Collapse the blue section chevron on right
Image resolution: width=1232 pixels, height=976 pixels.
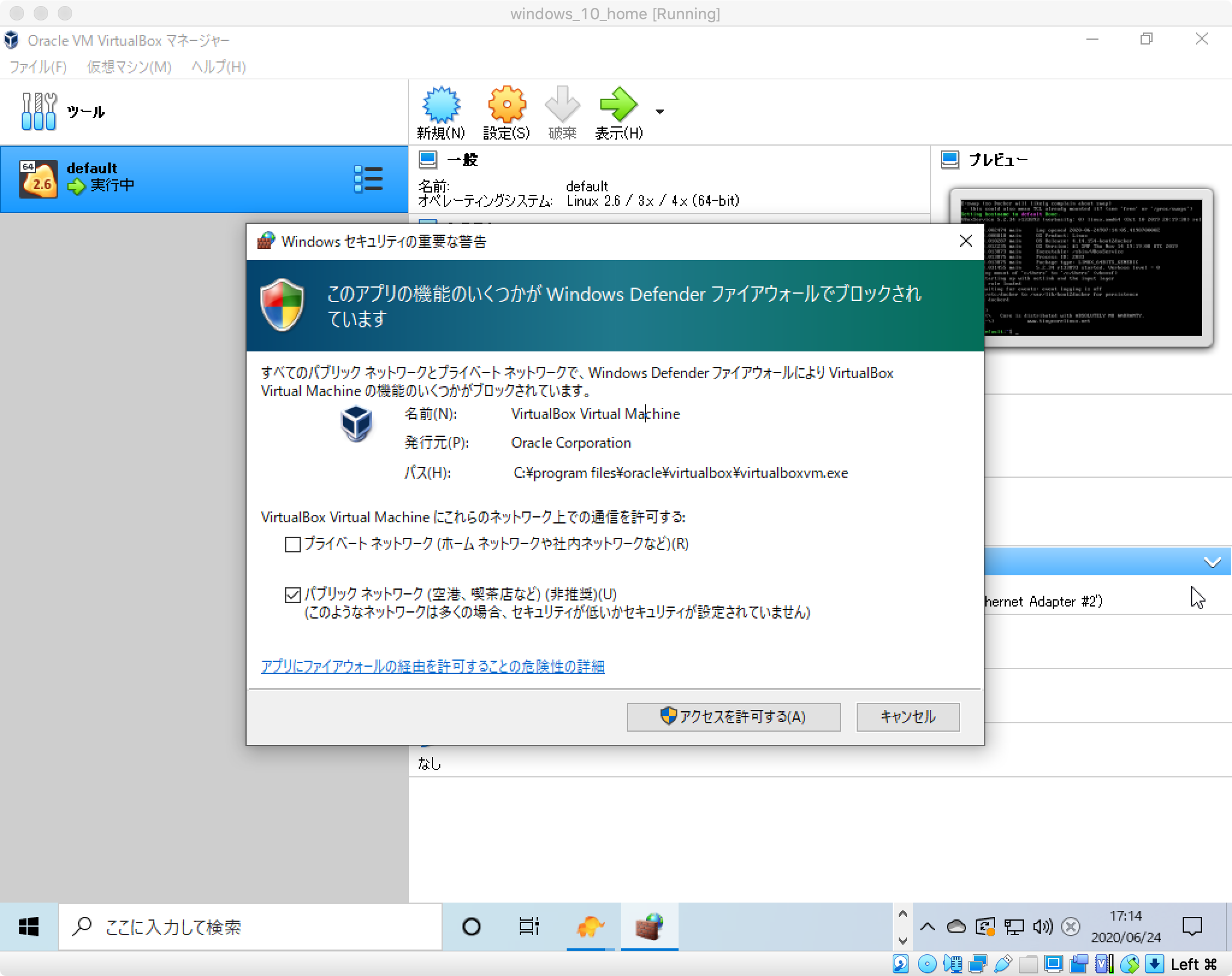click(1212, 563)
